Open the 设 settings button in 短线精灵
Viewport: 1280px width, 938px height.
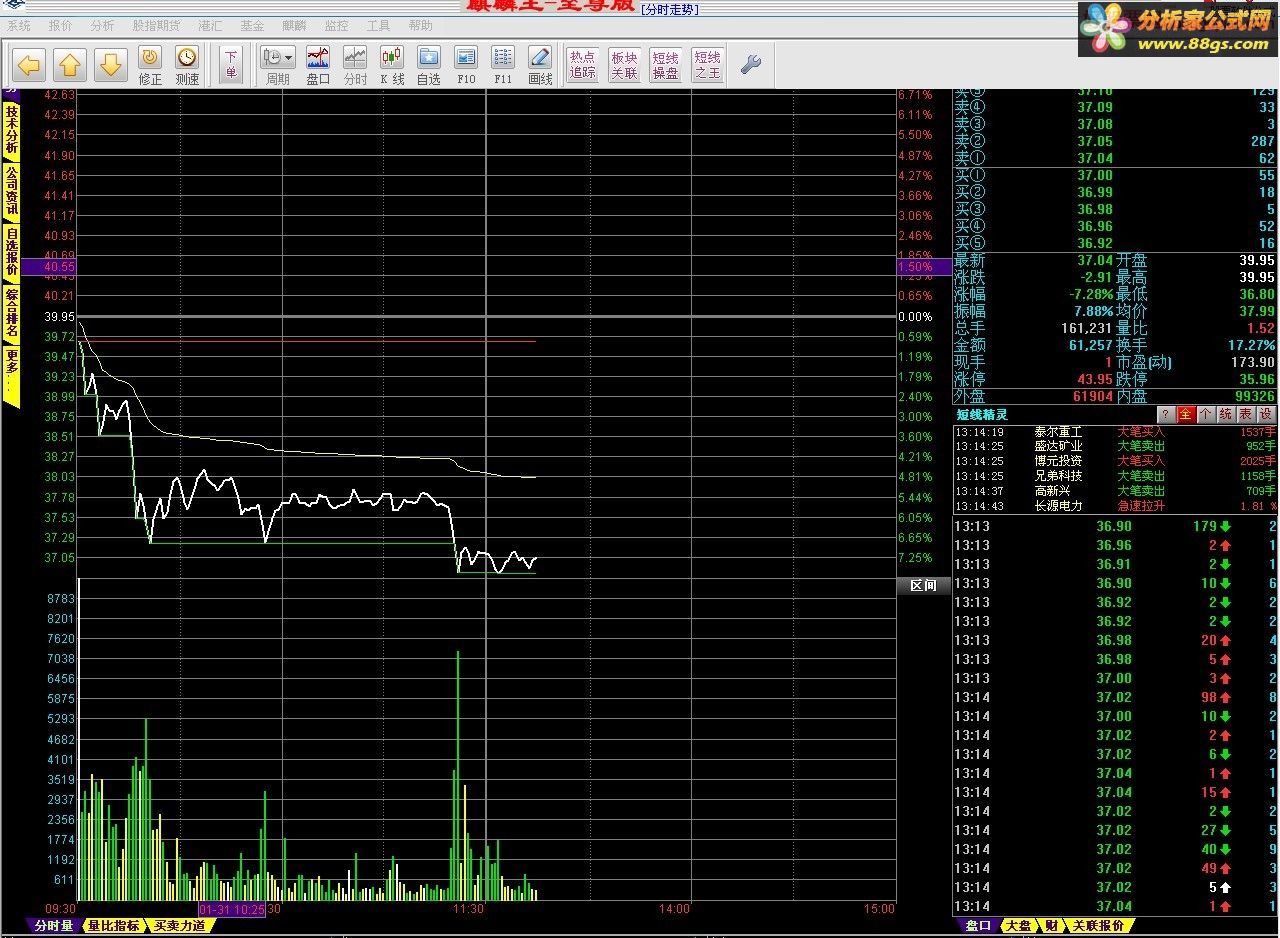(x=1266, y=415)
